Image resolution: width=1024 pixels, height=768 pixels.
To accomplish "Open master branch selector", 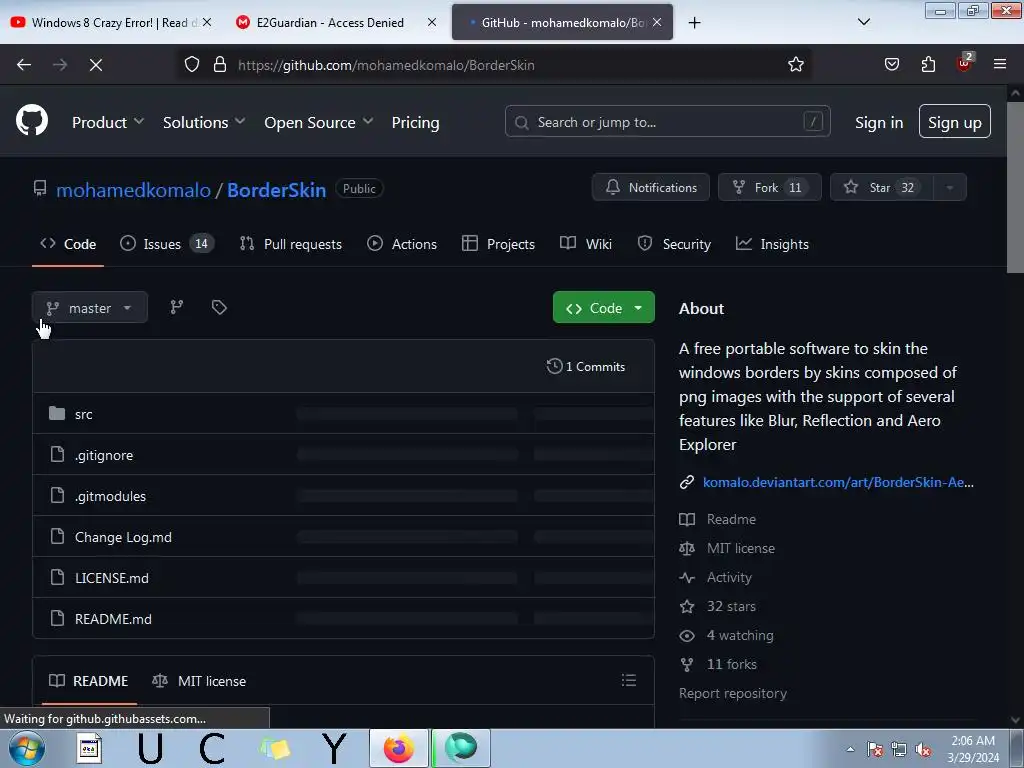I will coord(89,308).
